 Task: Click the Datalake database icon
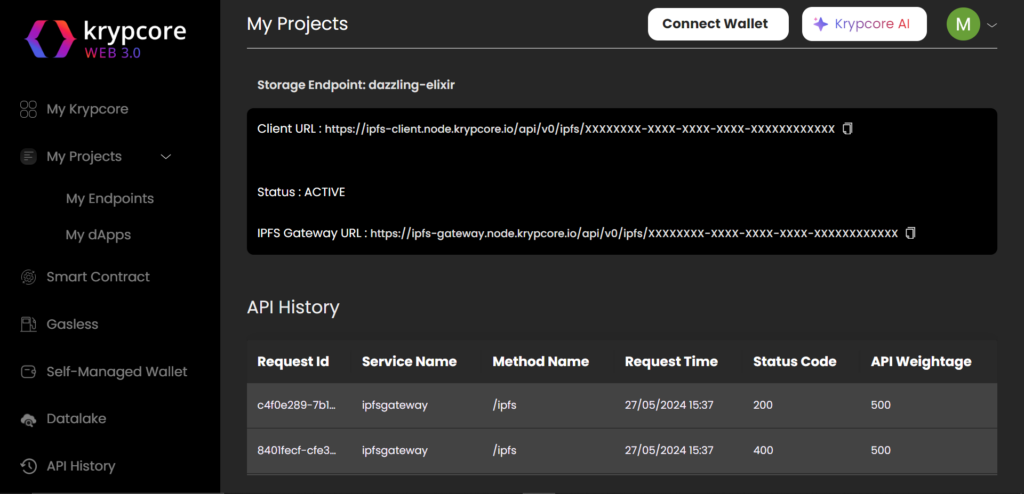pyautogui.click(x=28, y=419)
